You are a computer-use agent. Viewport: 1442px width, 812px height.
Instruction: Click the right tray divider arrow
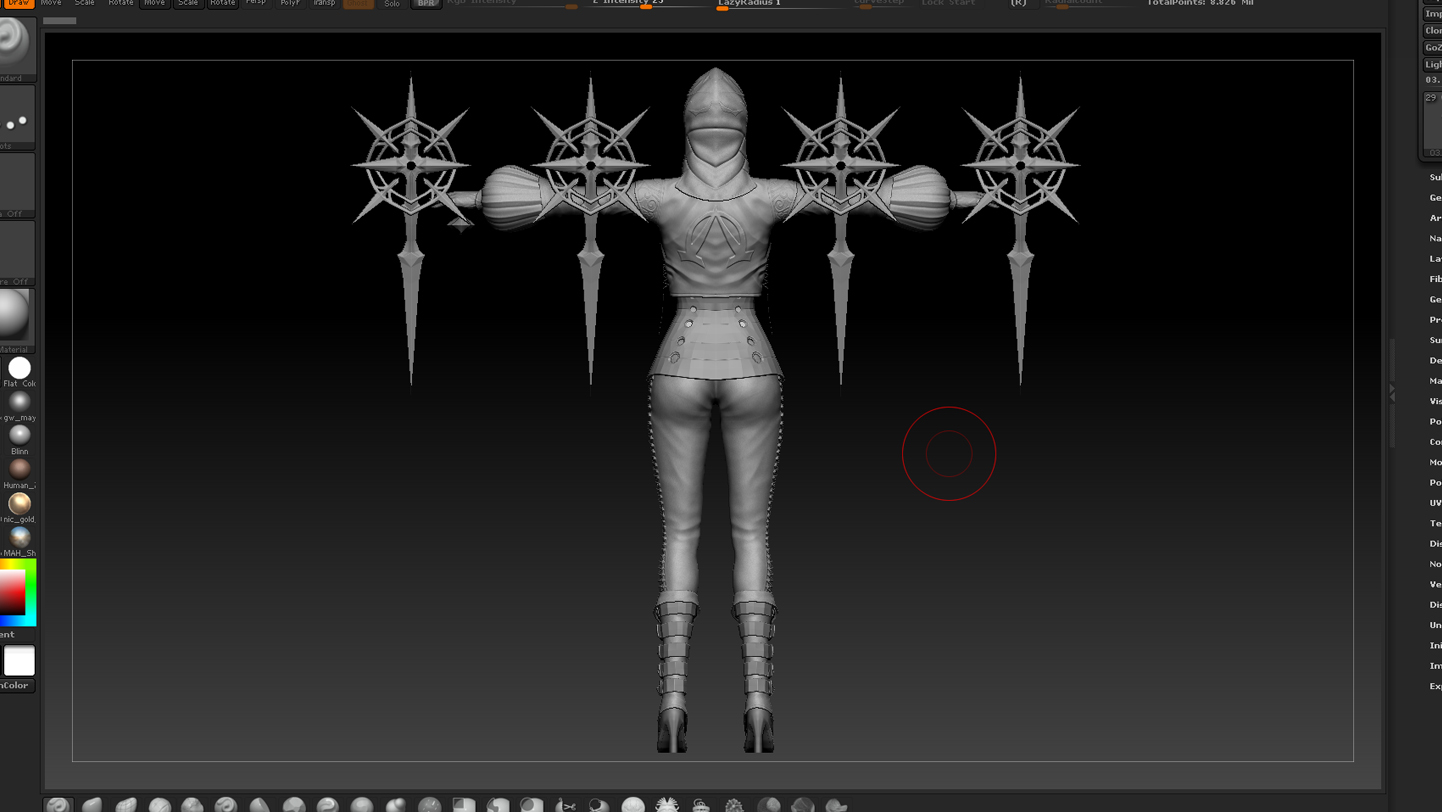(1392, 394)
